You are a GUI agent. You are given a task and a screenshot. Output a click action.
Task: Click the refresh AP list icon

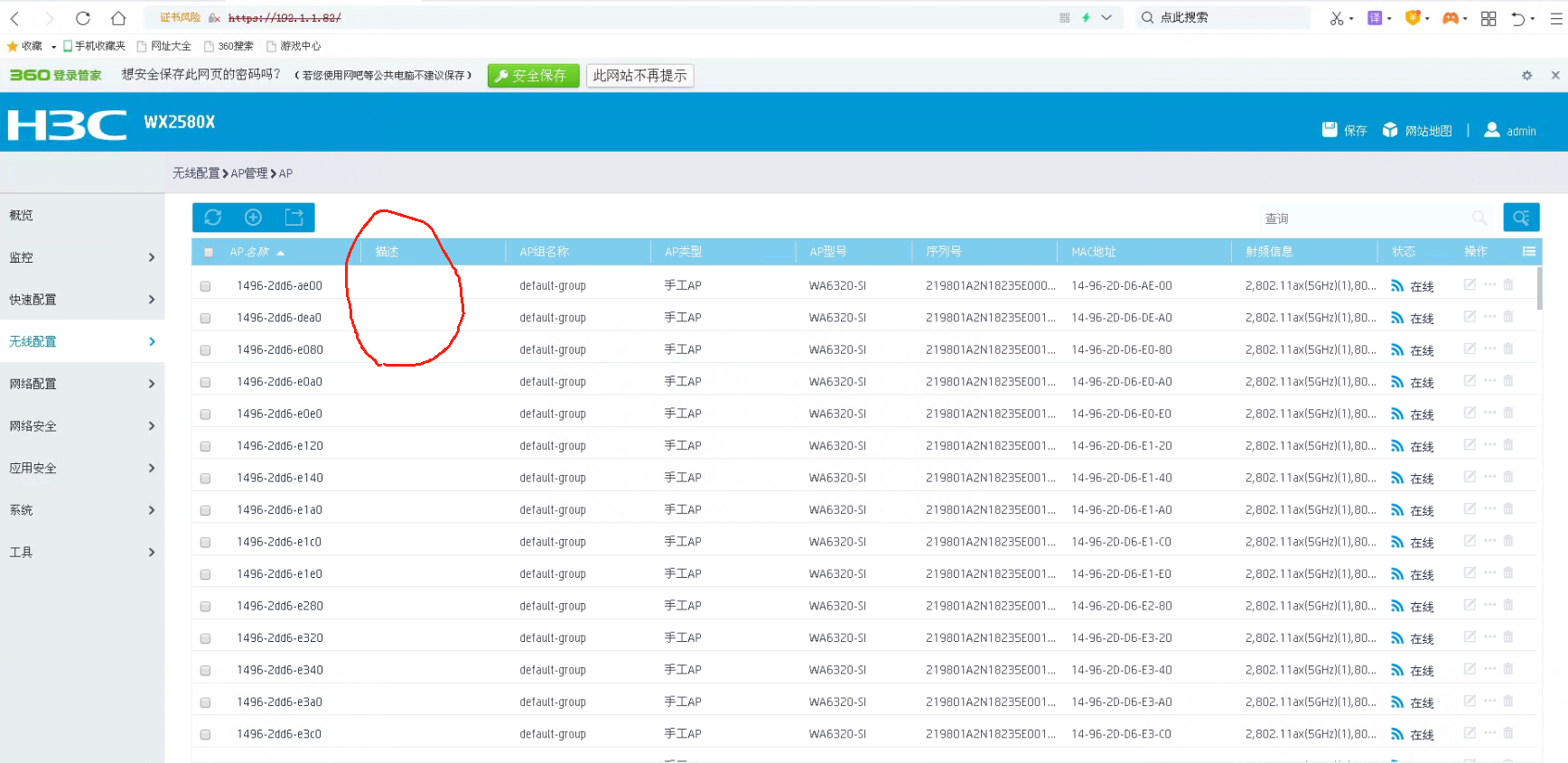click(x=213, y=218)
